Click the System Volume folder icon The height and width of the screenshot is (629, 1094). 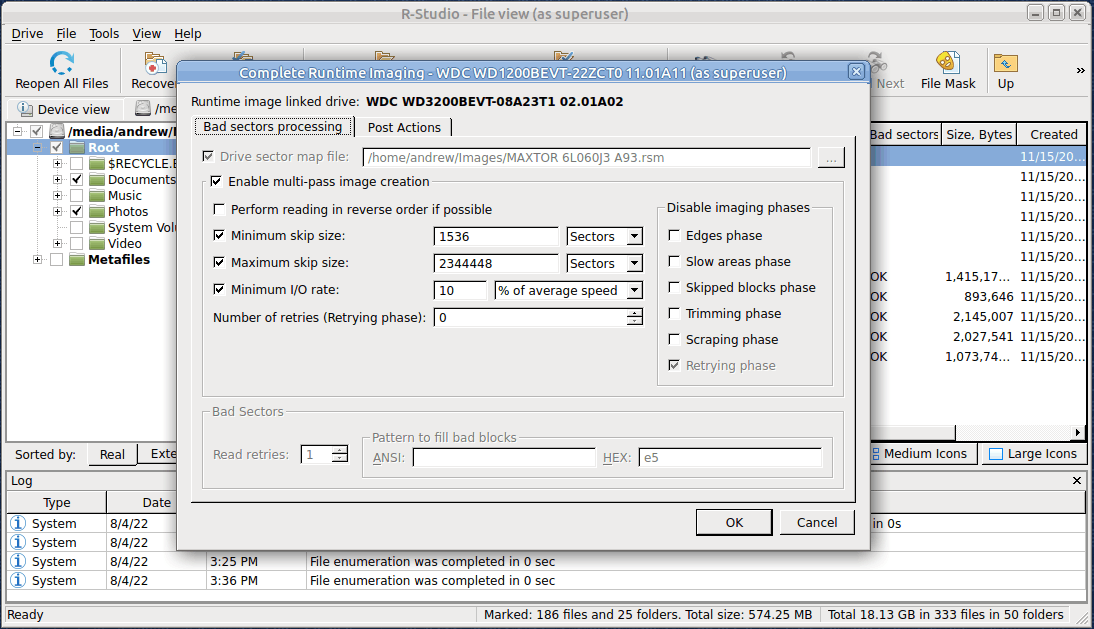pyautogui.click(x=97, y=227)
